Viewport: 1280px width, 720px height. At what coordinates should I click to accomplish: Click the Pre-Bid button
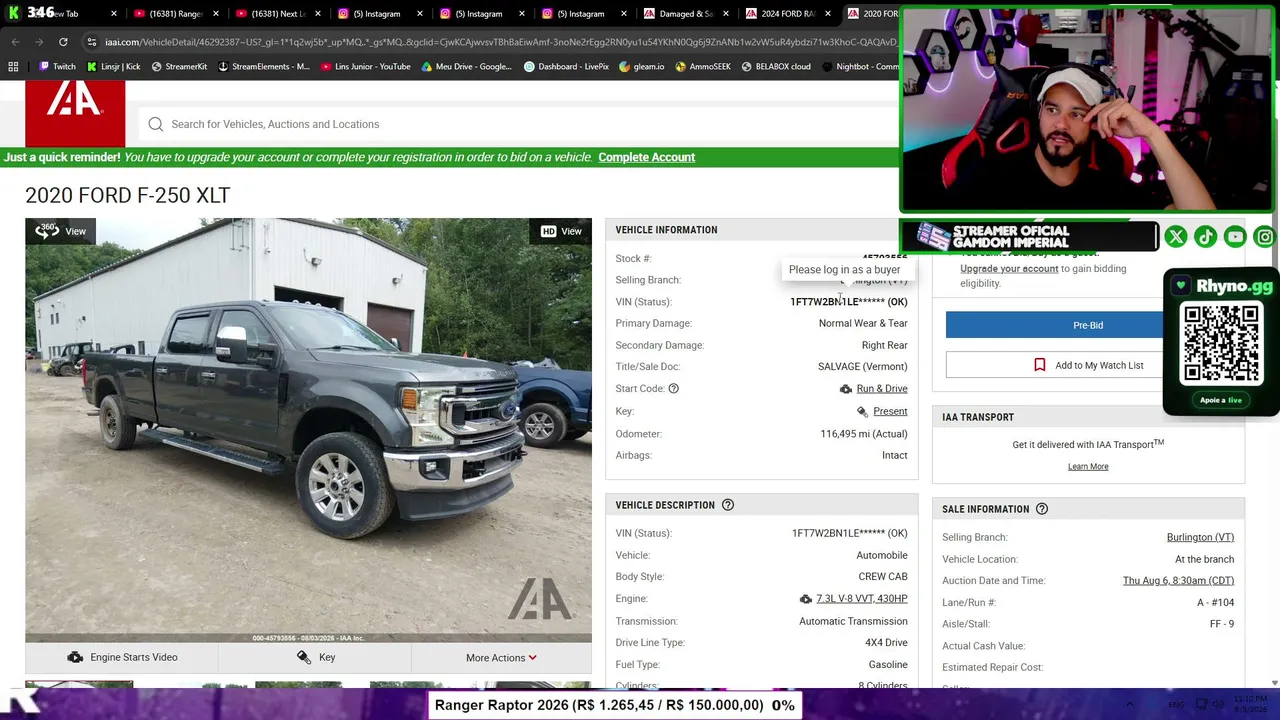click(1088, 325)
